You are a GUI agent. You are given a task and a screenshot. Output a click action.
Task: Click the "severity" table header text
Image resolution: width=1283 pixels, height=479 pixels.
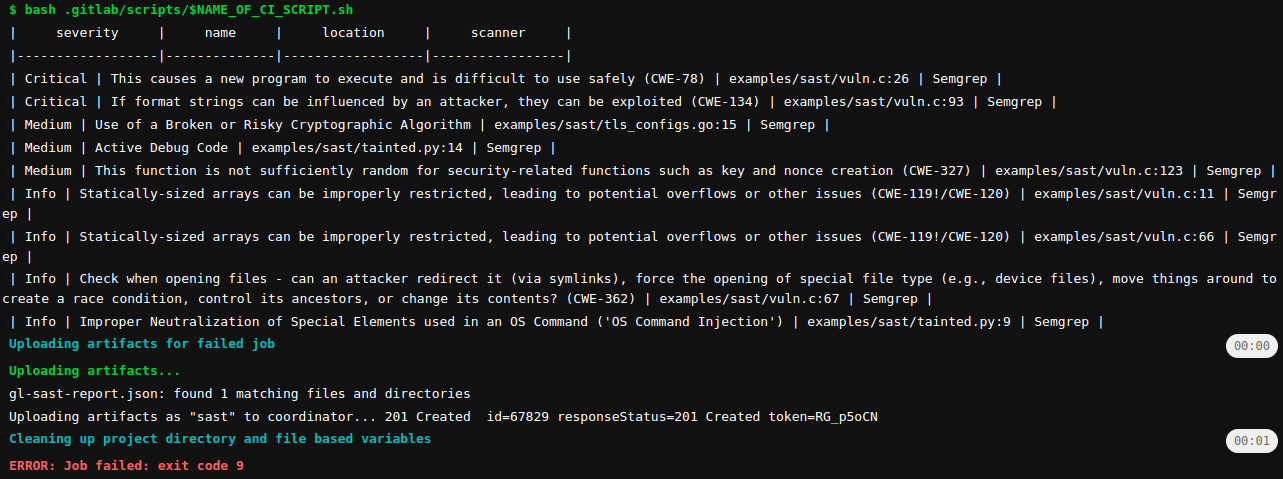[87, 33]
